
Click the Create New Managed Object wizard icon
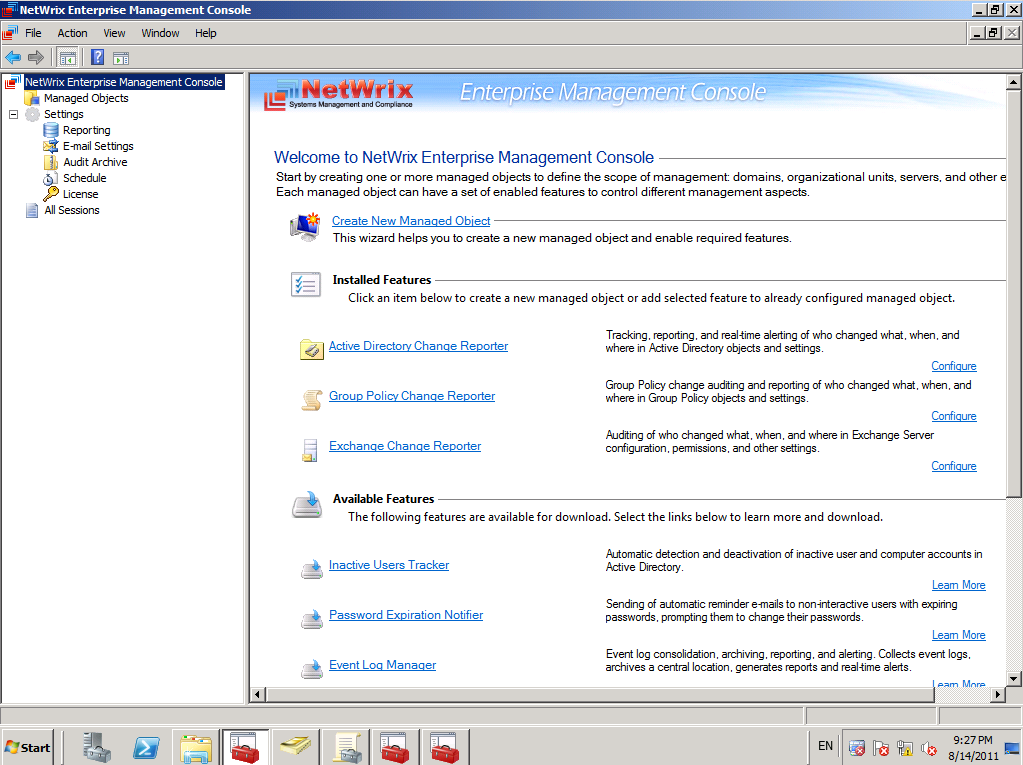pos(304,227)
